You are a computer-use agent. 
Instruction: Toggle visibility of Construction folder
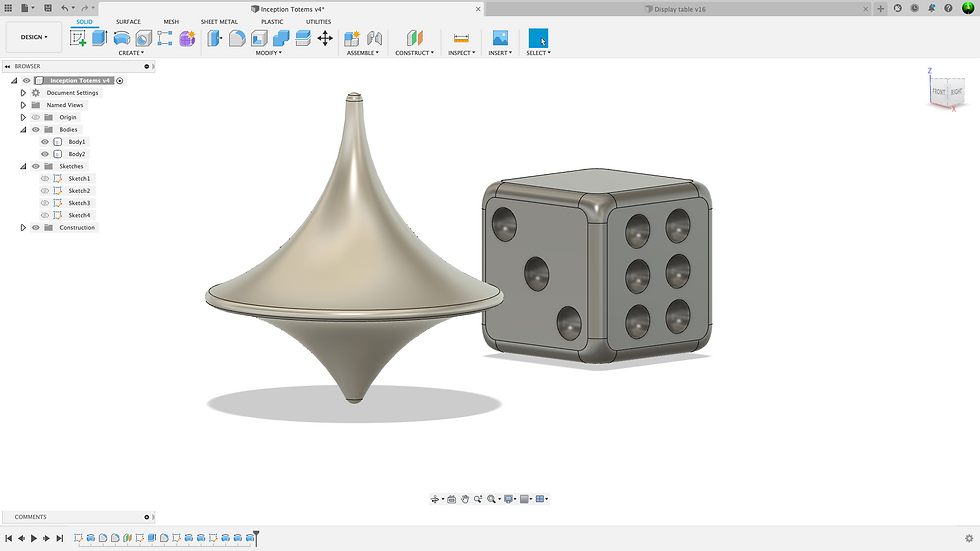tap(36, 227)
